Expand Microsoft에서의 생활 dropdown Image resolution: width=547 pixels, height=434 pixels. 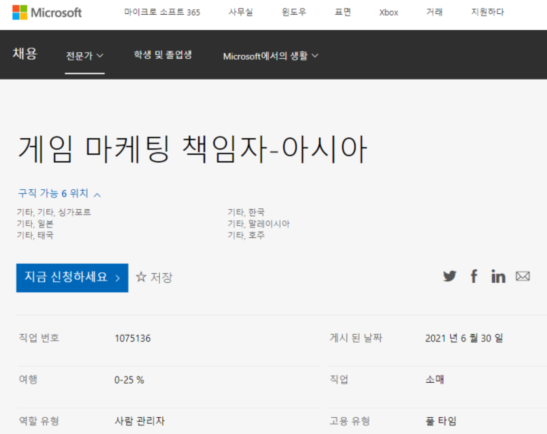[x=271, y=56]
